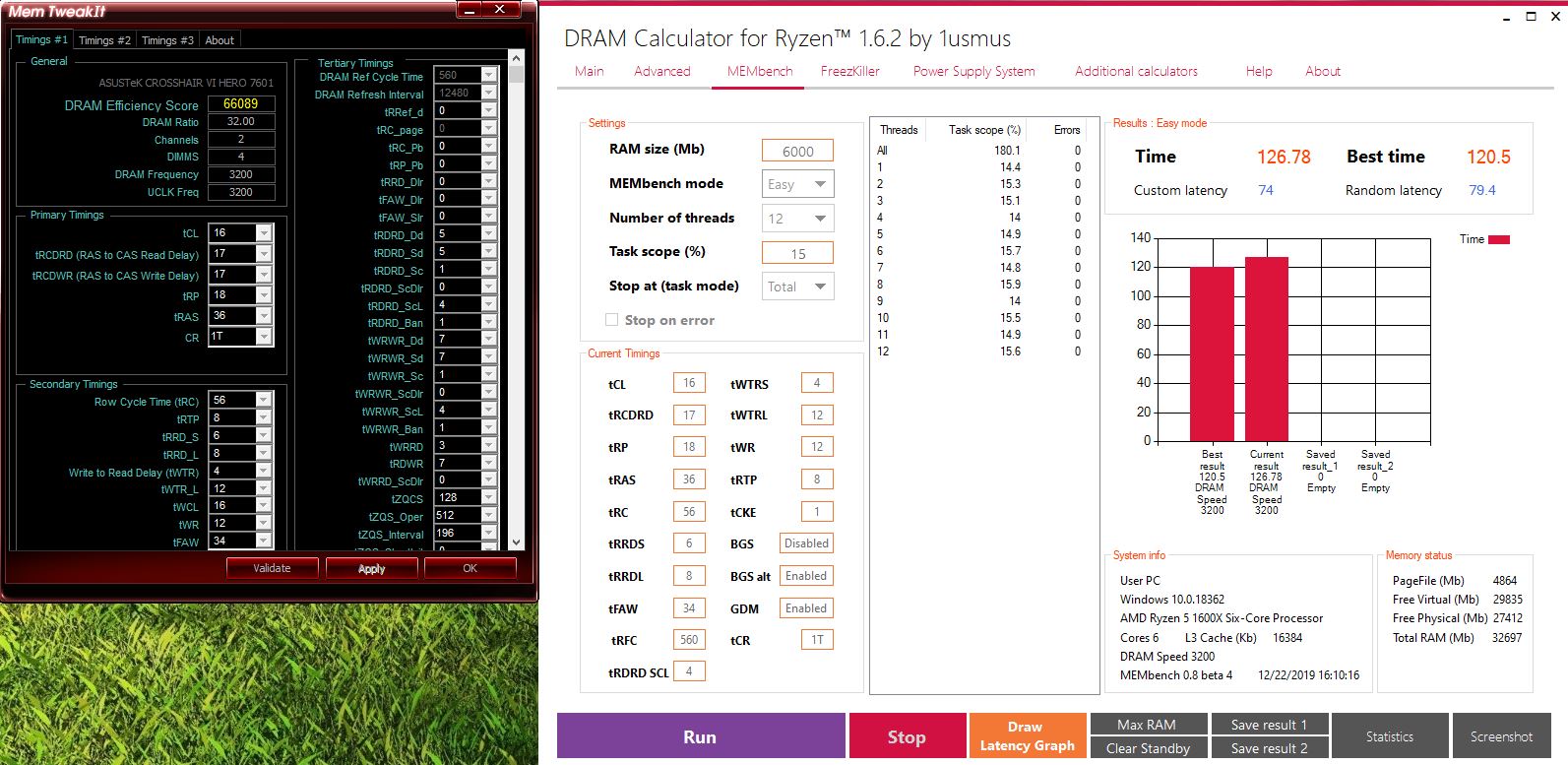1568x765 pixels.
Task: Click the DRAM Frequency field in General
Action: pos(241,174)
